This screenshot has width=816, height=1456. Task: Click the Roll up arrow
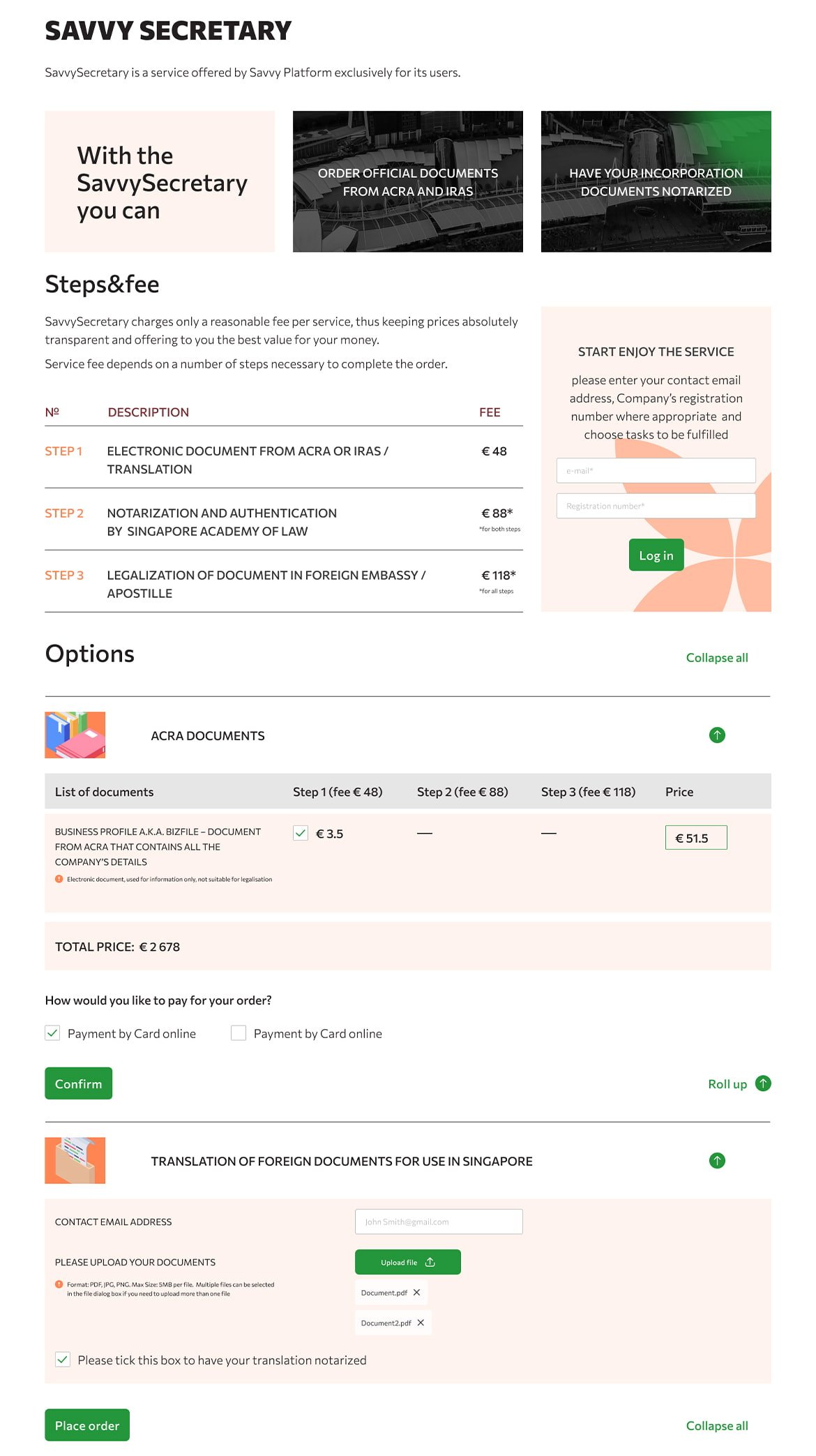(763, 1083)
